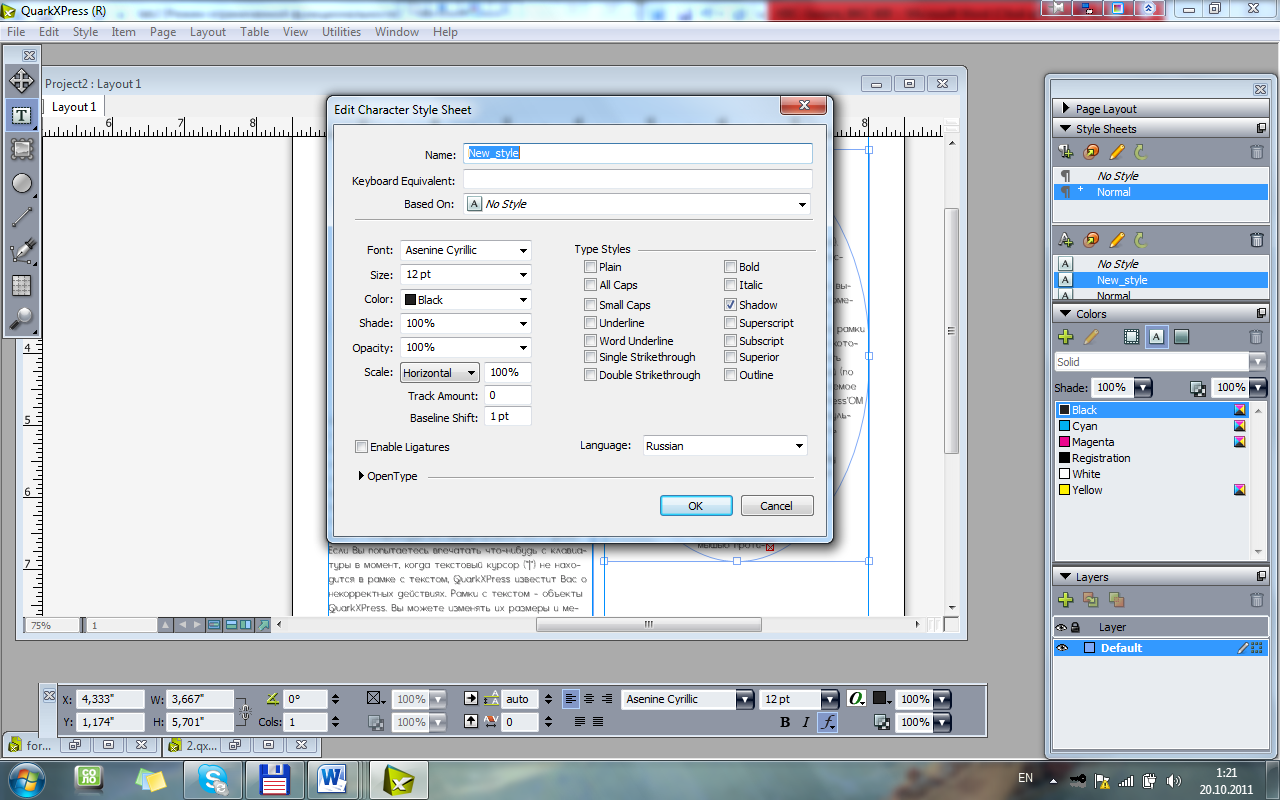The image size is (1280, 800).
Task: Open the Opacity dropdown in dialog
Action: coord(466,347)
